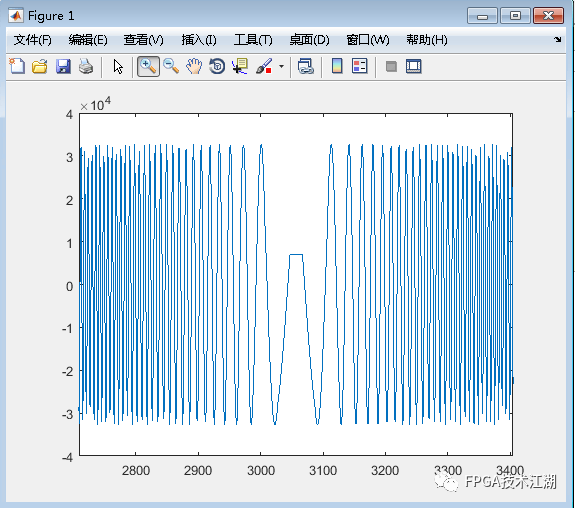Select the Data Cursor tool

(240, 66)
